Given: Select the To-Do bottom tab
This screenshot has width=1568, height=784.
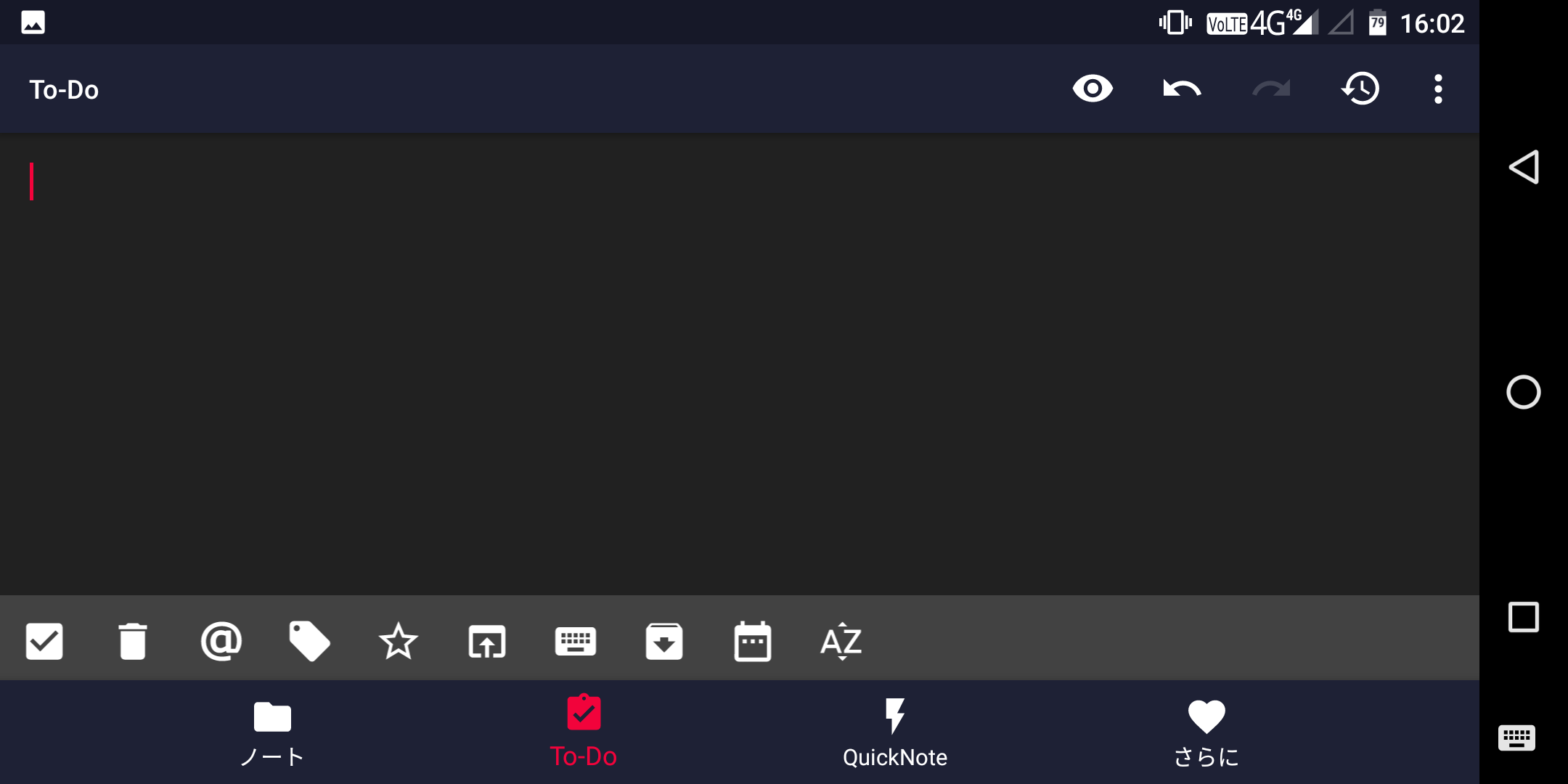Looking at the screenshot, I should (x=583, y=733).
